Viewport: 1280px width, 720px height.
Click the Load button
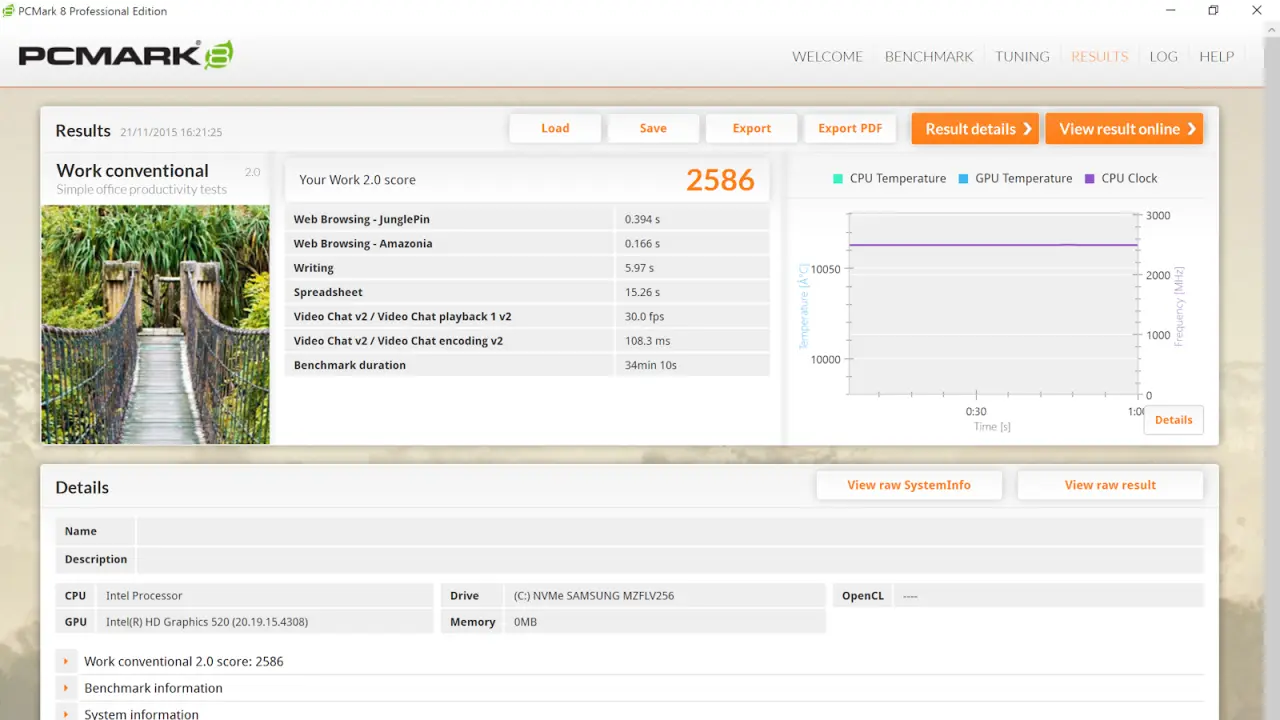(555, 128)
